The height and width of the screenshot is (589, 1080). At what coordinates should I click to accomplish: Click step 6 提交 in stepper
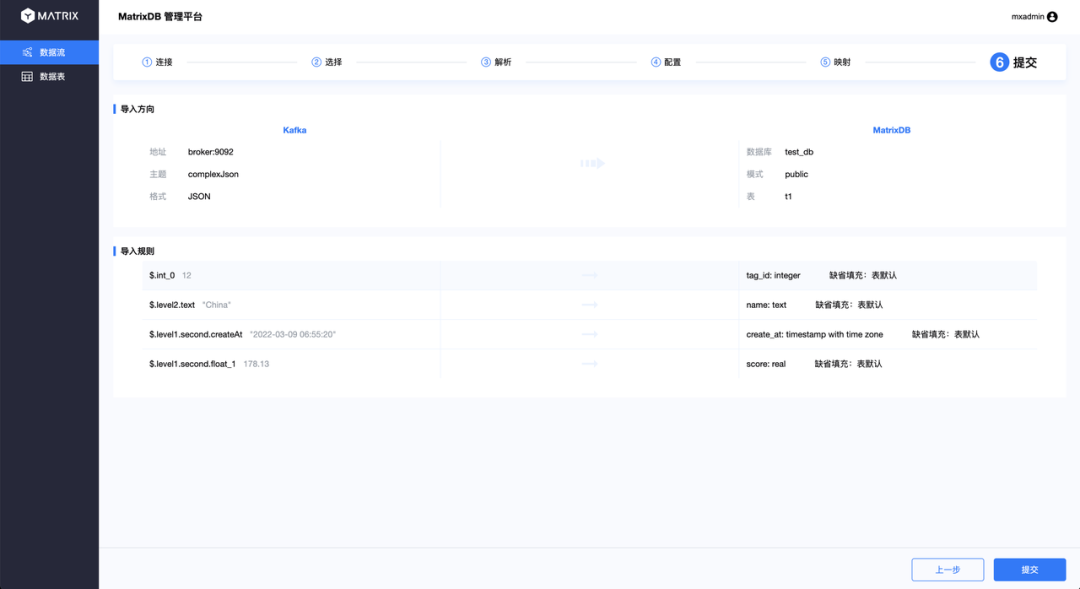point(1013,62)
